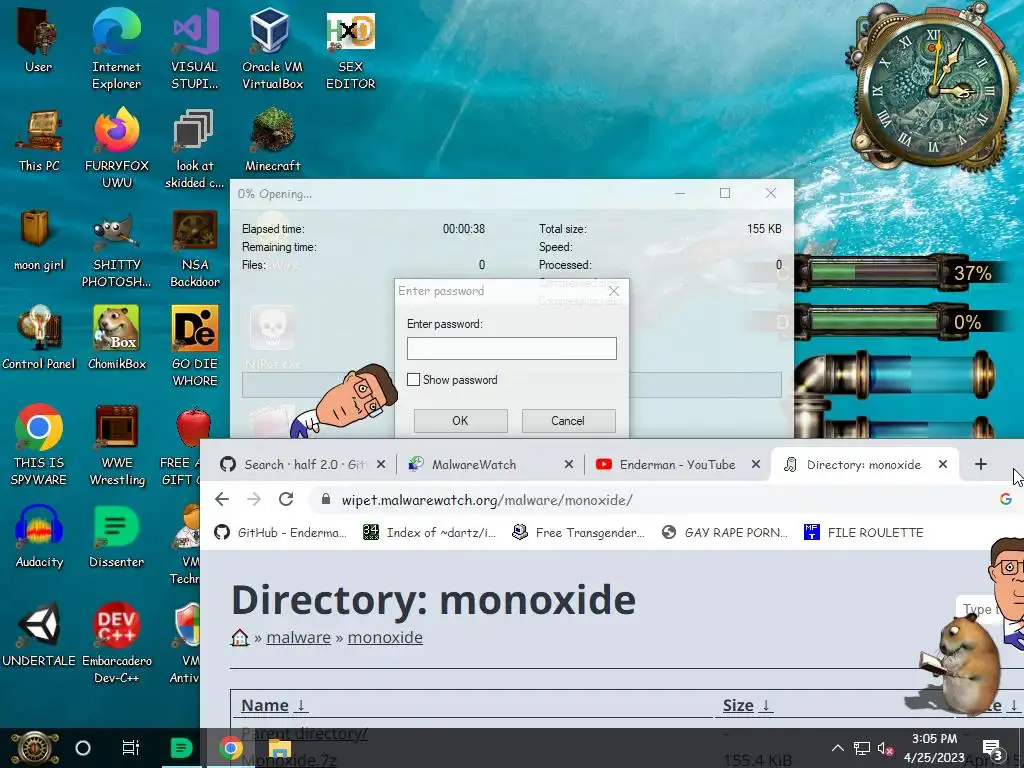Viewport: 1024px width, 768px height.
Task: Reload the current page
Action: [286, 500]
